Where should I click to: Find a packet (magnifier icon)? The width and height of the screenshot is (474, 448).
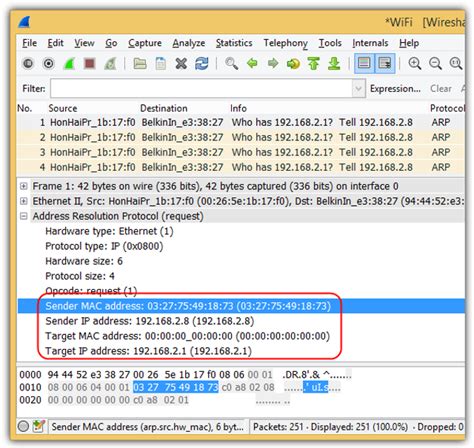point(231,63)
